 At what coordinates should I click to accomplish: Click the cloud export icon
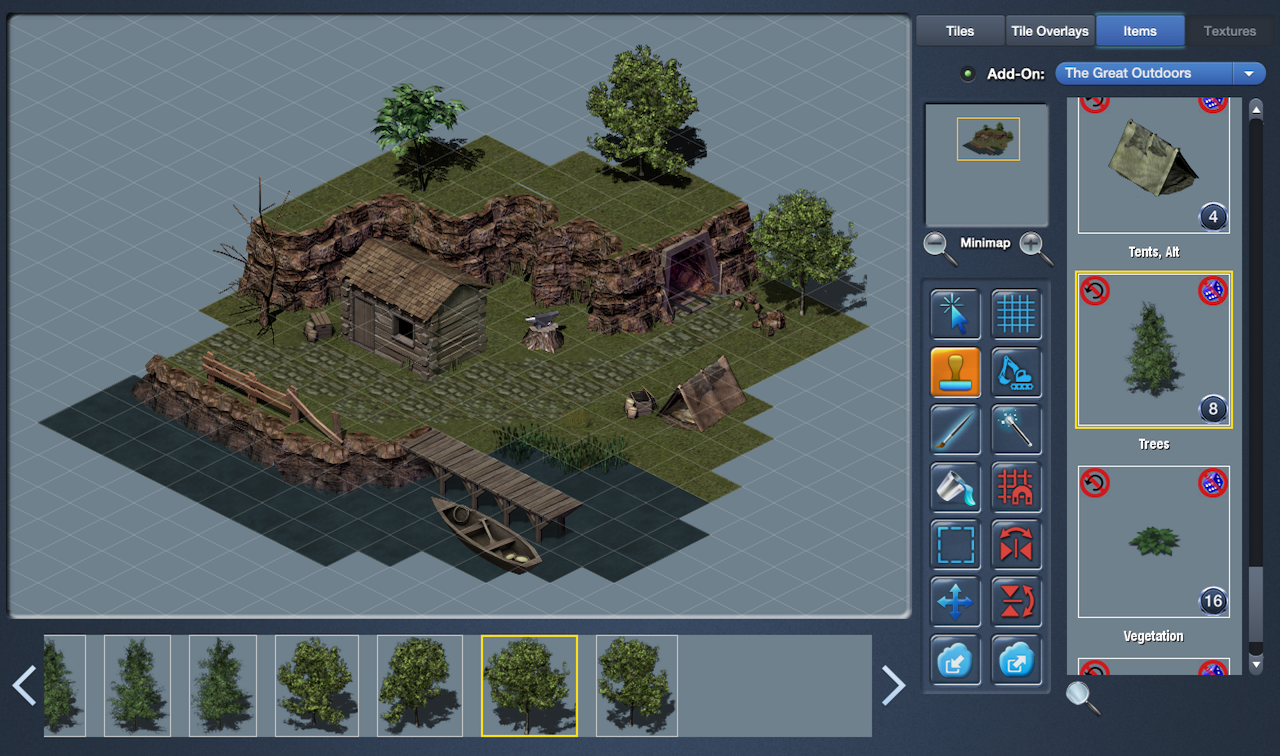click(x=1016, y=659)
